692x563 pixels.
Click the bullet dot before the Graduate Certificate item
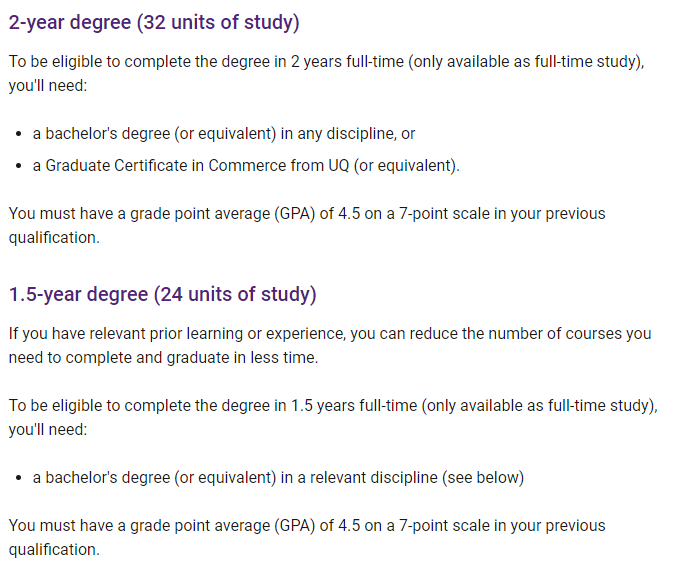(18, 166)
